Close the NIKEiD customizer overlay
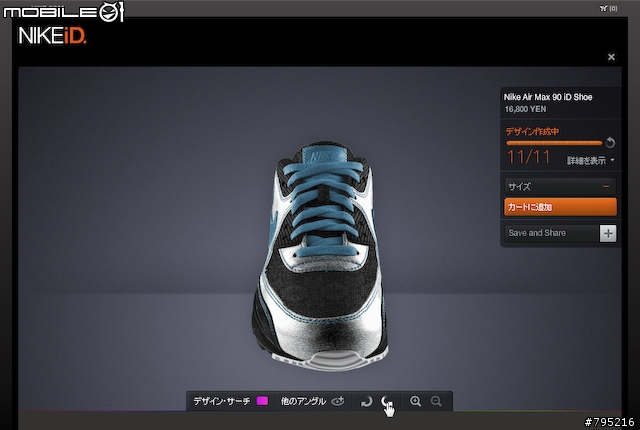 point(611,57)
